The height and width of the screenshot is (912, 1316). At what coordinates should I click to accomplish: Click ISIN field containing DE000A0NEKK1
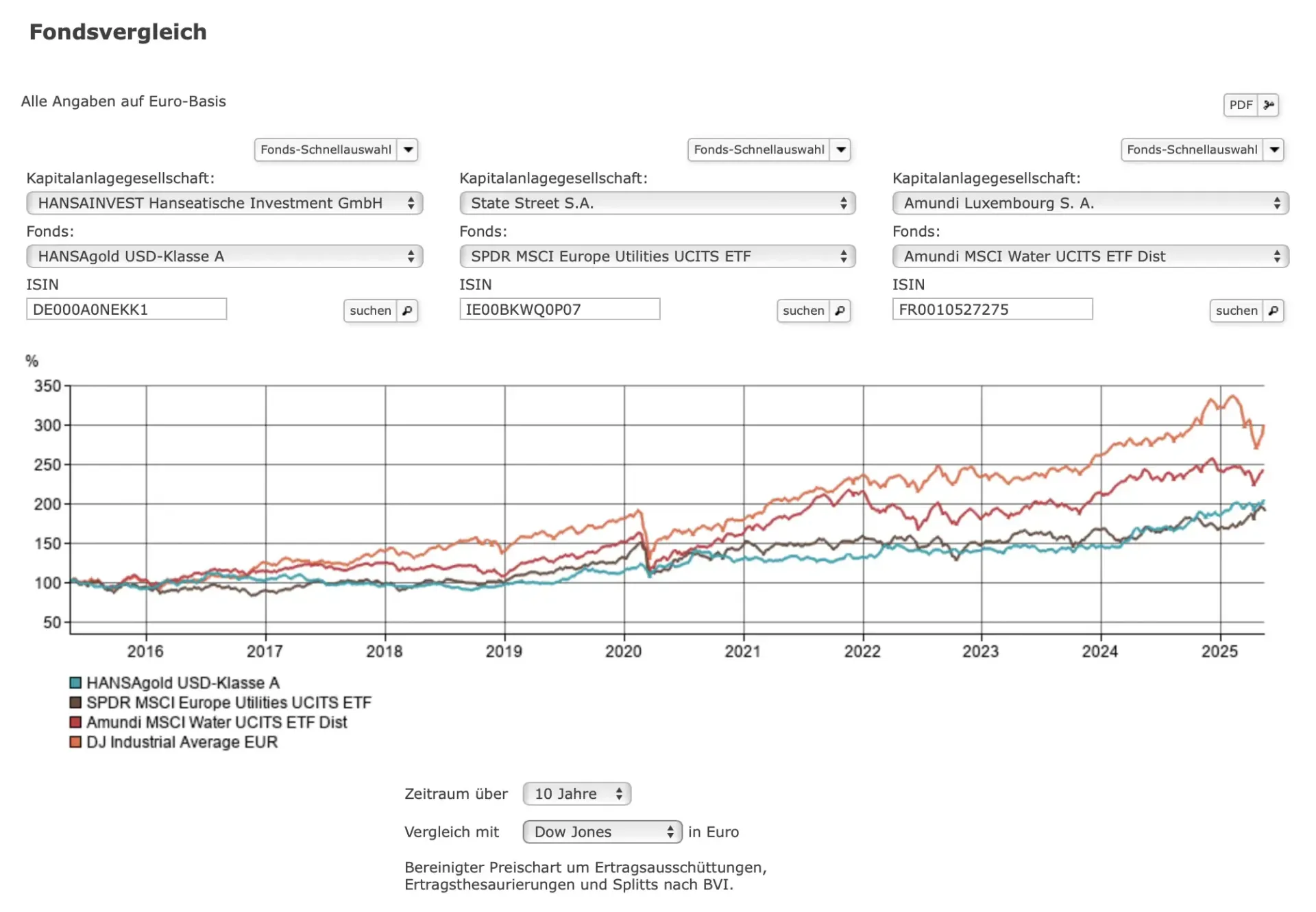[127, 309]
